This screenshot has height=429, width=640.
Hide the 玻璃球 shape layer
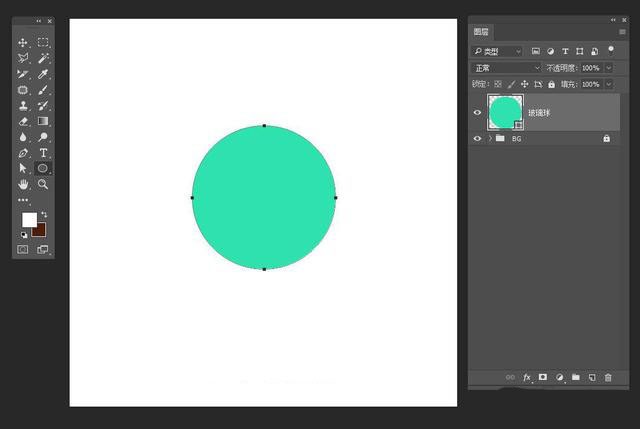[477, 113]
